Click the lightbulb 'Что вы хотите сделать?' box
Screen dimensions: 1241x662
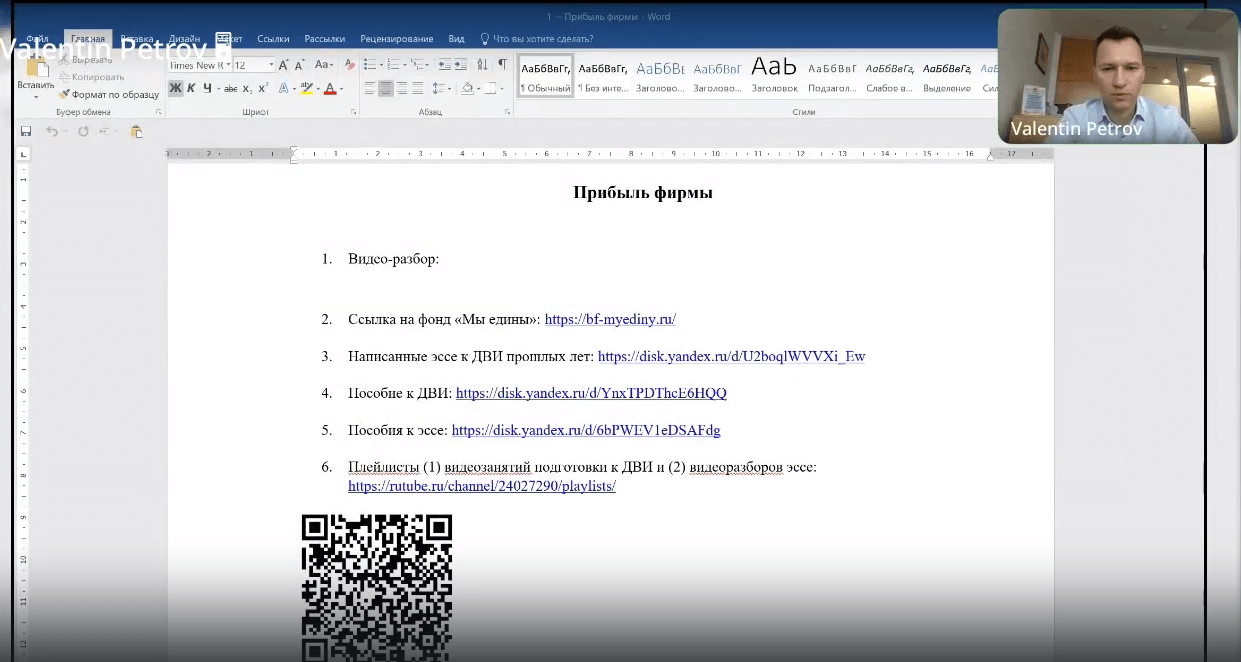pyautogui.click(x=538, y=39)
